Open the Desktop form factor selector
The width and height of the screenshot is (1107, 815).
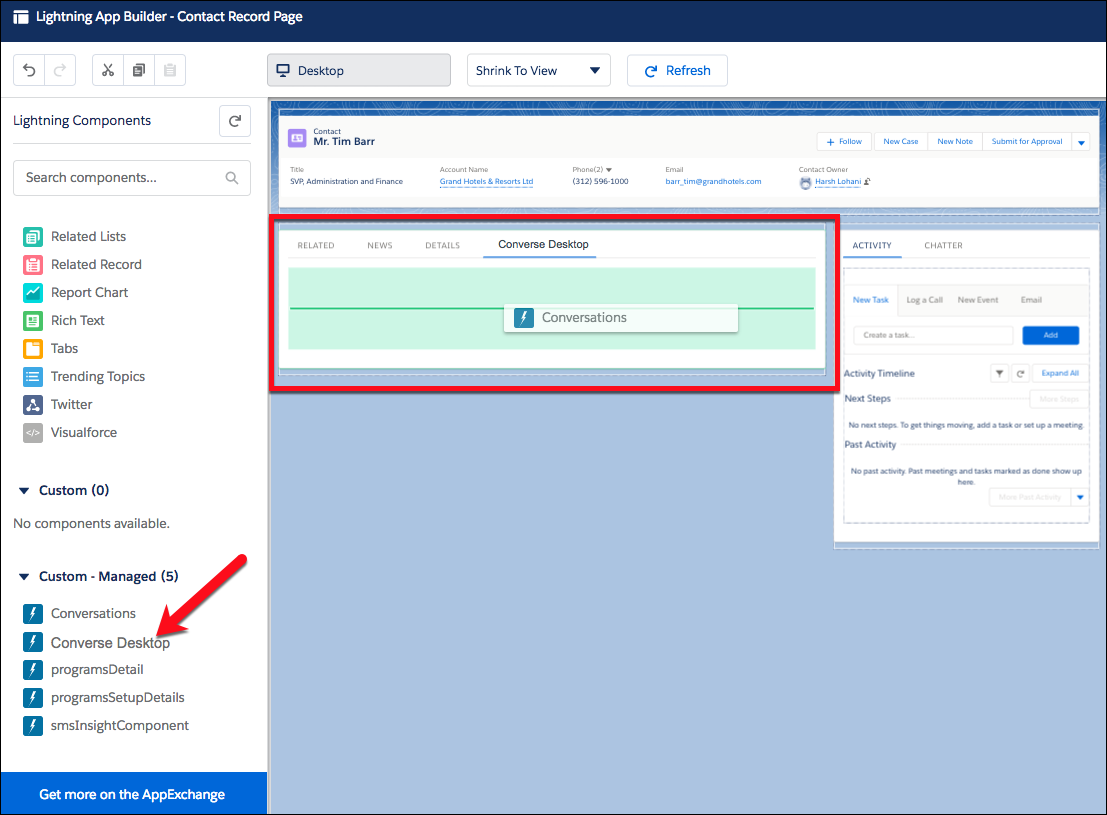coord(359,70)
